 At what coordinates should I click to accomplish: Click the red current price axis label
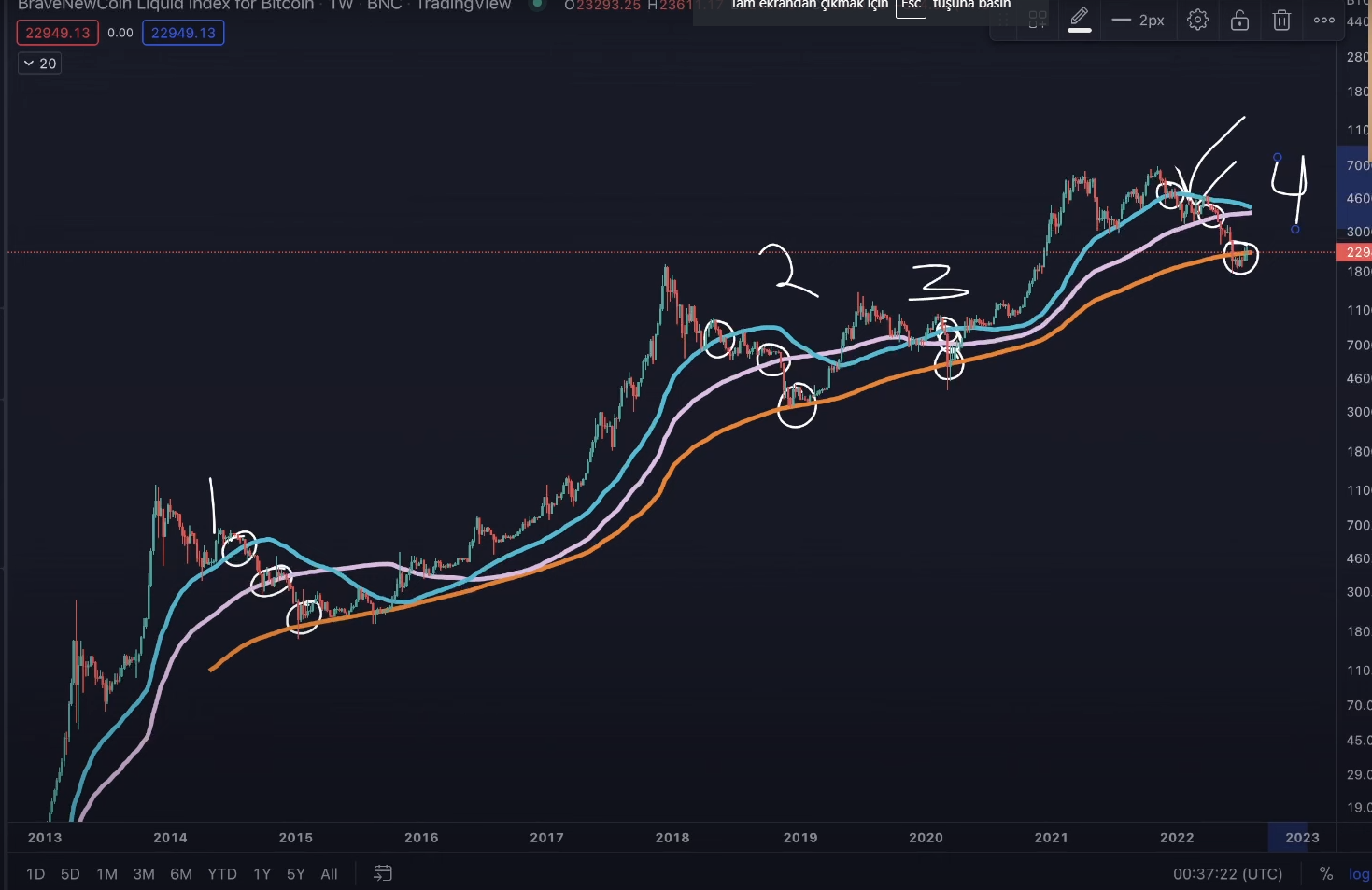[1354, 252]
